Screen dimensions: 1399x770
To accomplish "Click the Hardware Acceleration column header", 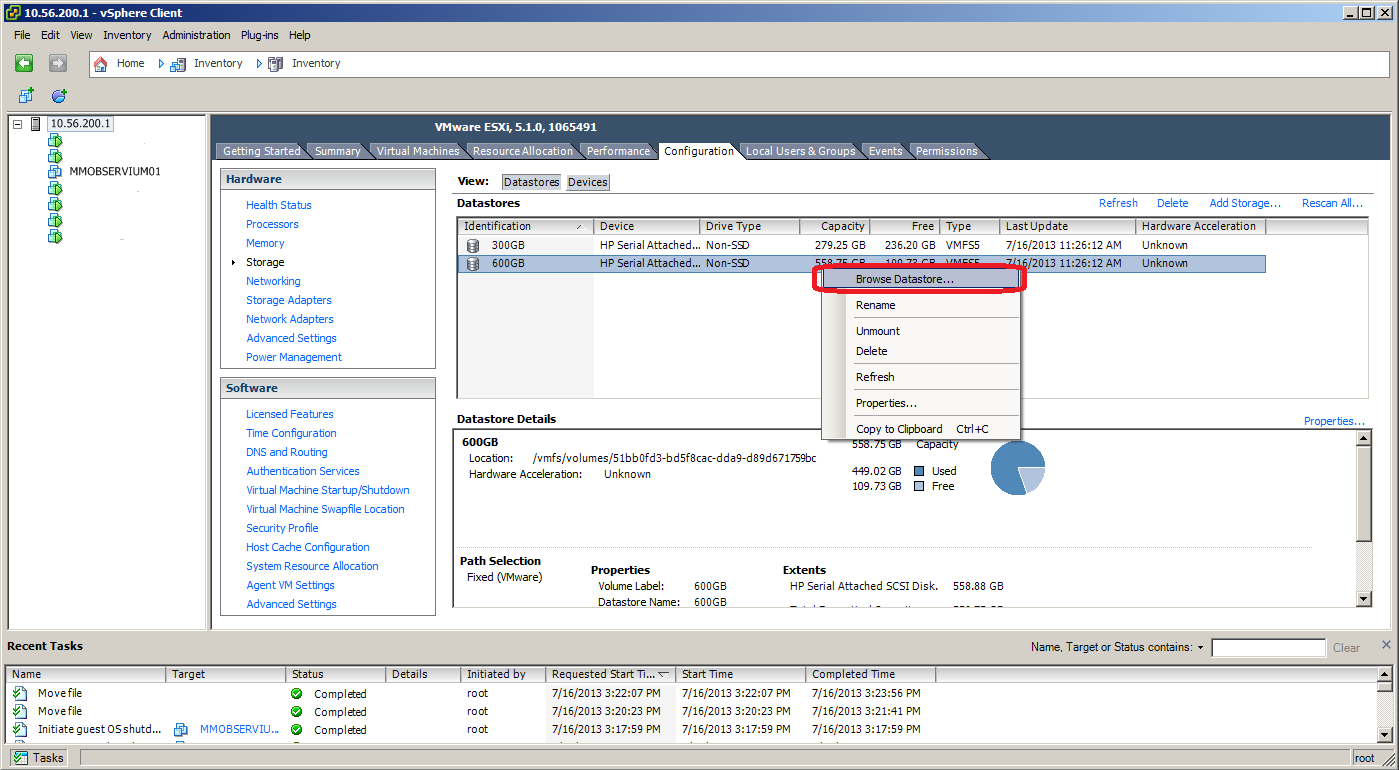I will click(1200, 226).
